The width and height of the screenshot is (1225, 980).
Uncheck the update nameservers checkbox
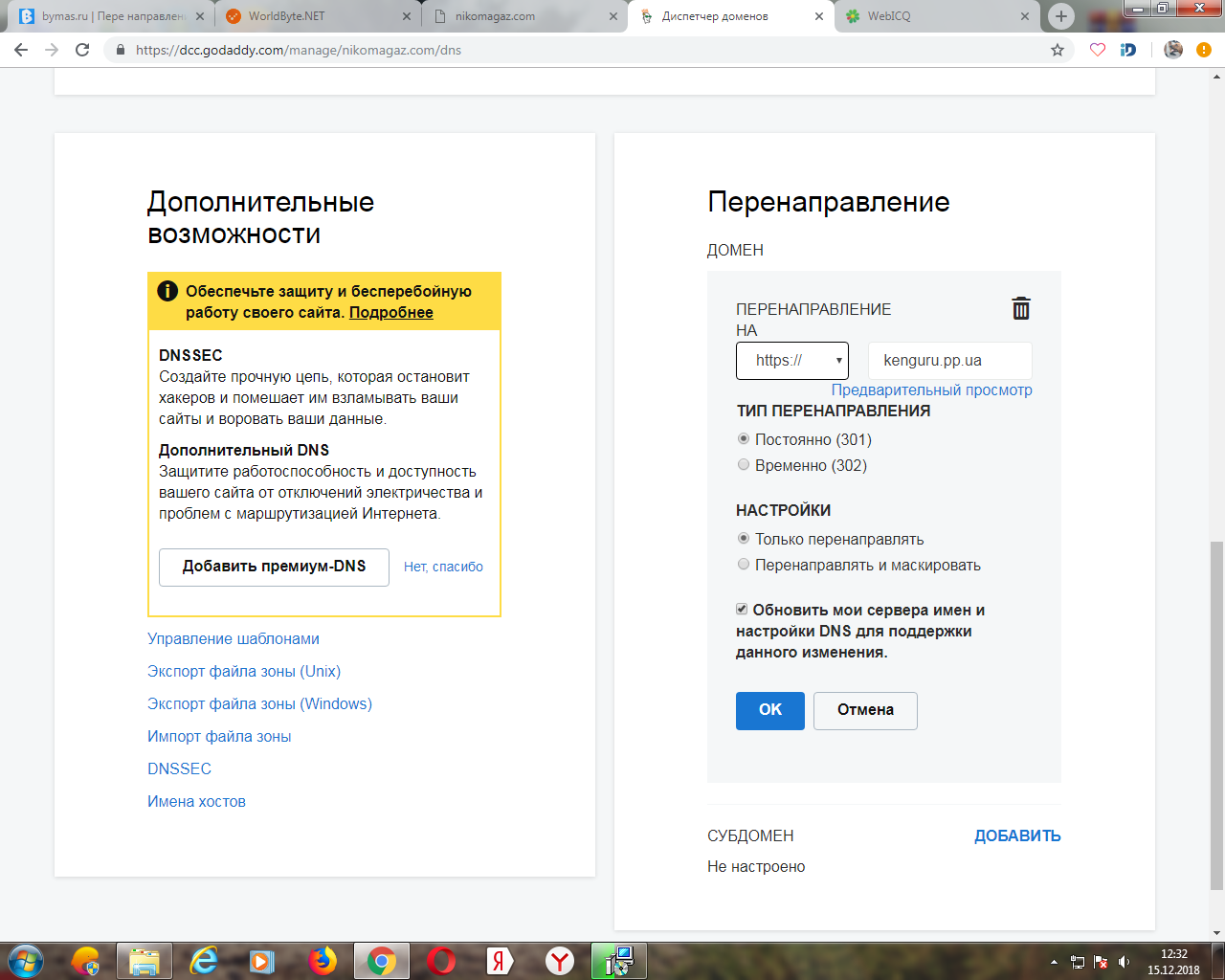pyautogui.click(x=742, y=610)
